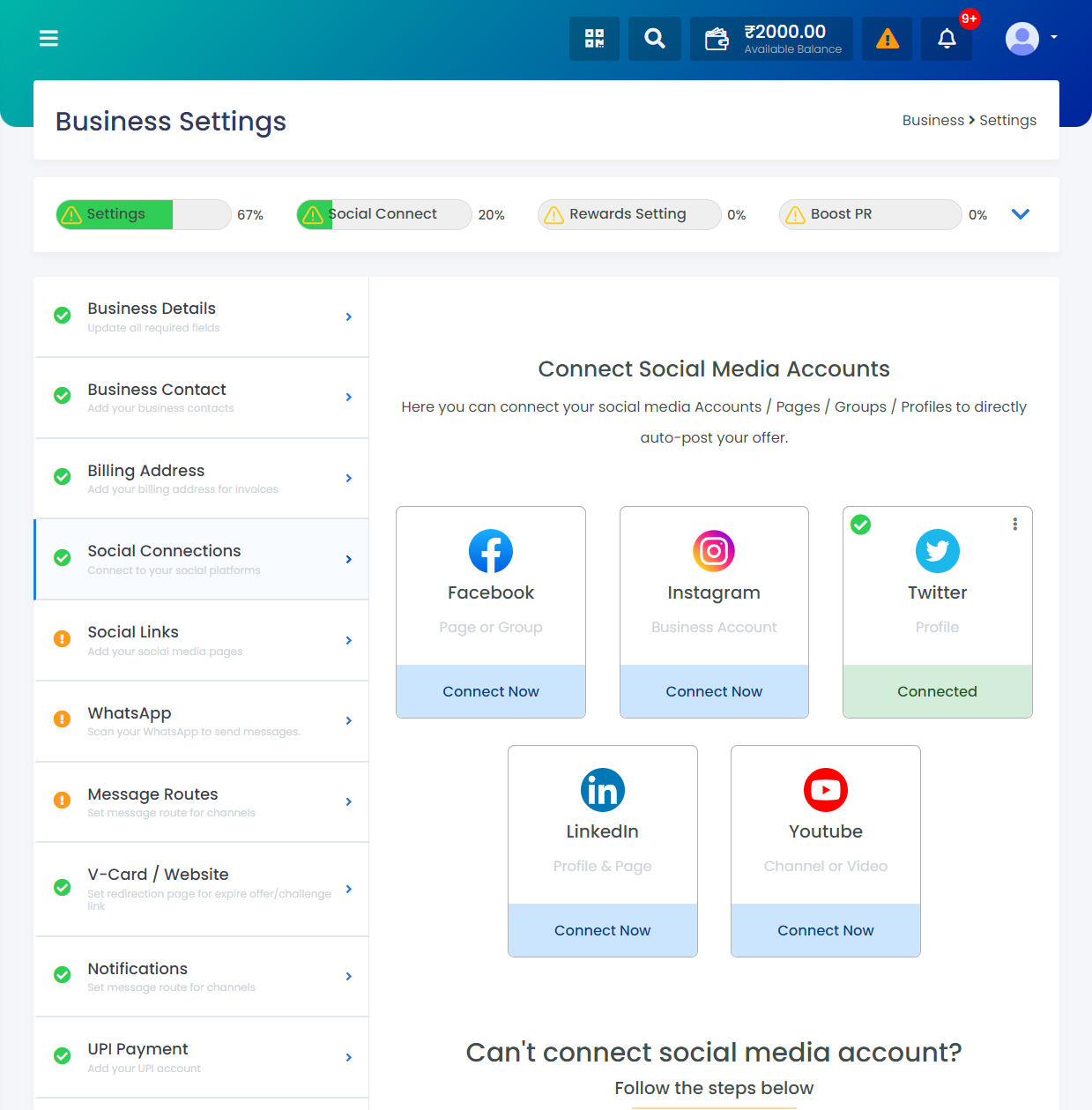Connect LinkedIn with Connect Now
The width and height of the screenshot is (1092, 1110).
point(603,930)
